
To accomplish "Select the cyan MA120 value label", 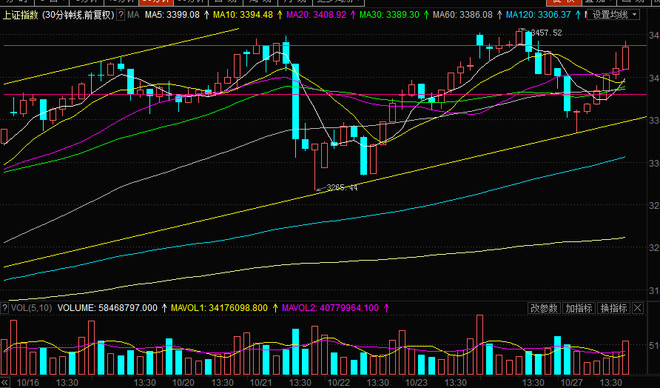I will click(x=538, y=15).
